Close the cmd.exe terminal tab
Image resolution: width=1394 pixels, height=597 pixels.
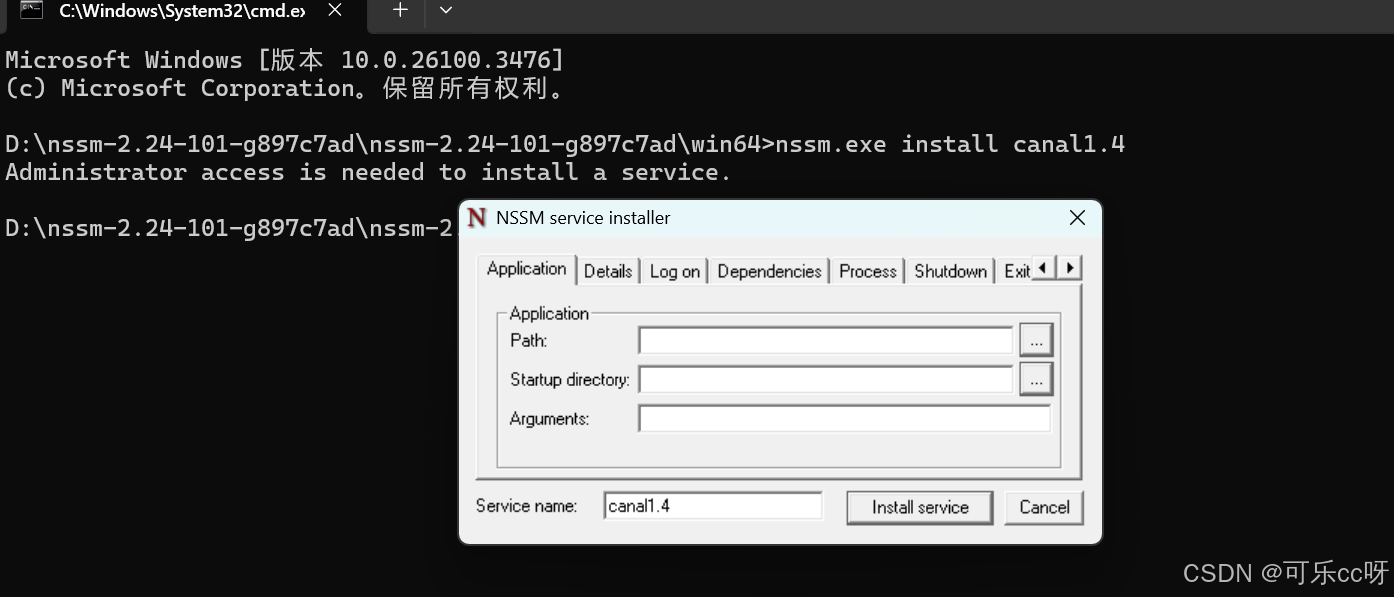point(335,10)
